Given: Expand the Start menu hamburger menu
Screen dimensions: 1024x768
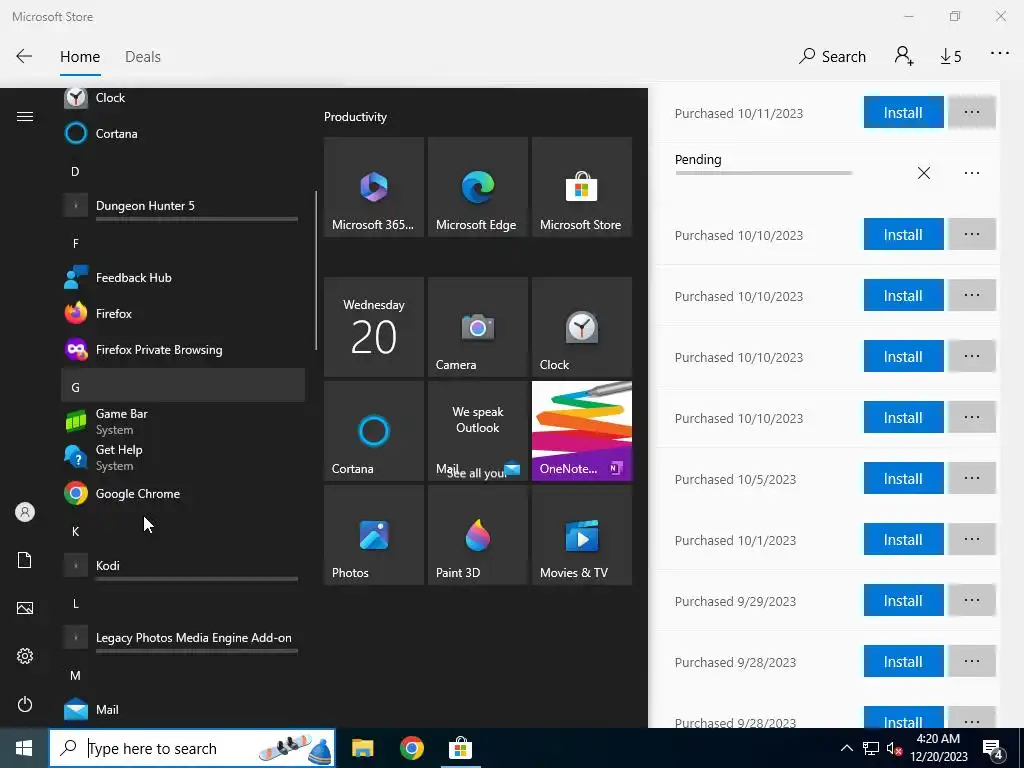Looking at the screenshot, I should (x=25, y=117).
